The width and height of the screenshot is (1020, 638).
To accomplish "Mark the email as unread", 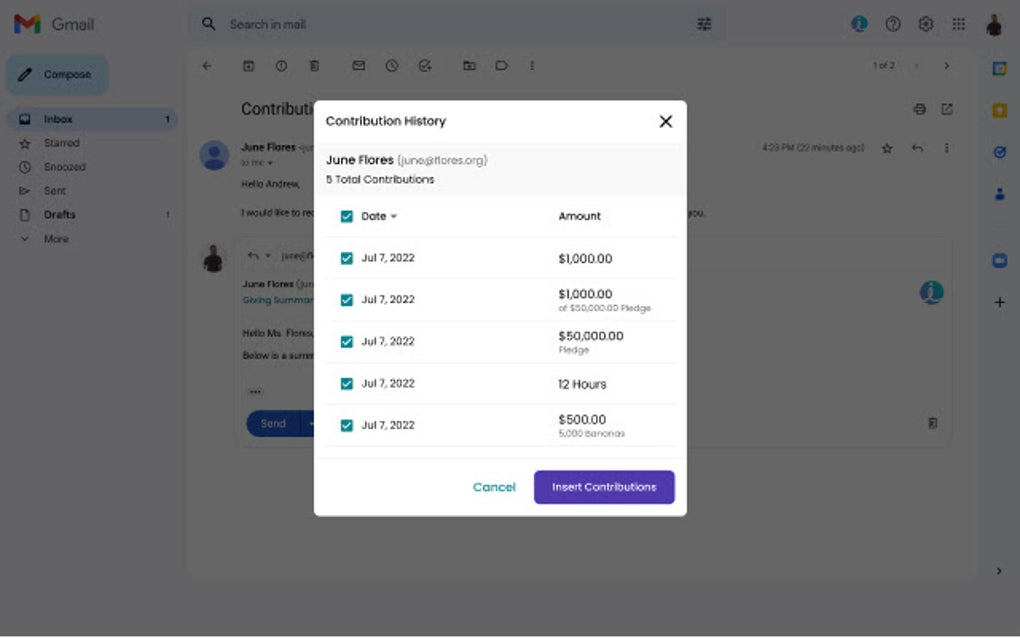I will [358, 65].
